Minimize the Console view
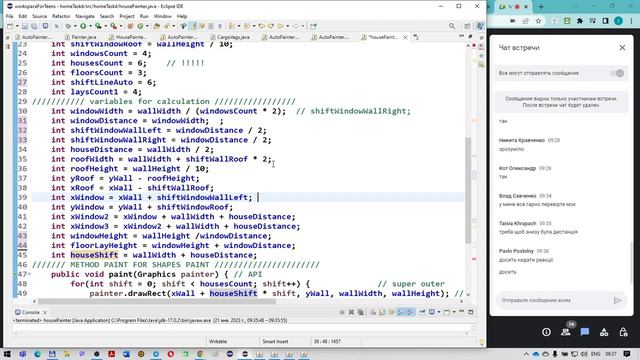The width and height of the screenshot is (640, 360). pos(462,312)
